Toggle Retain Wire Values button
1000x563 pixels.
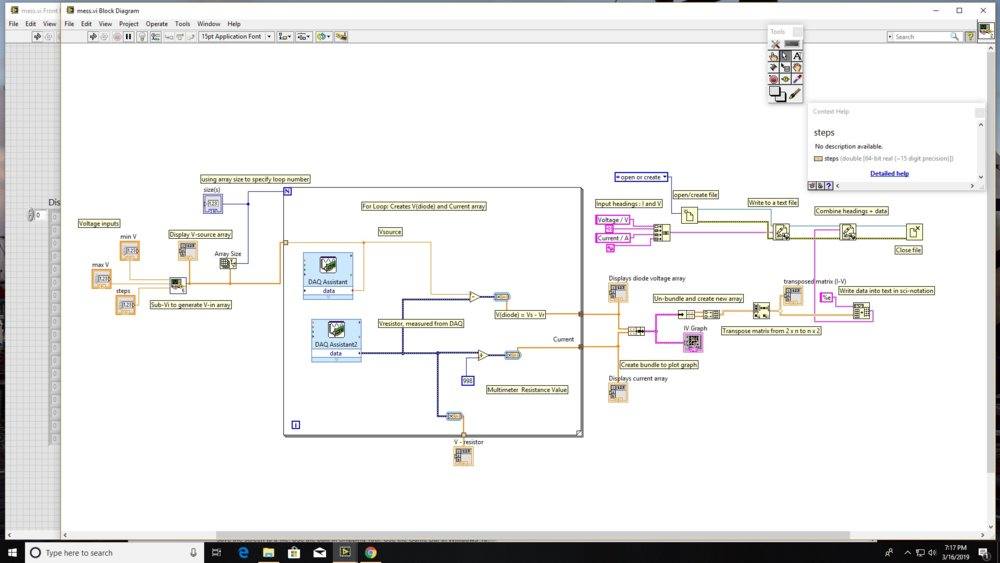coord(154,36)
